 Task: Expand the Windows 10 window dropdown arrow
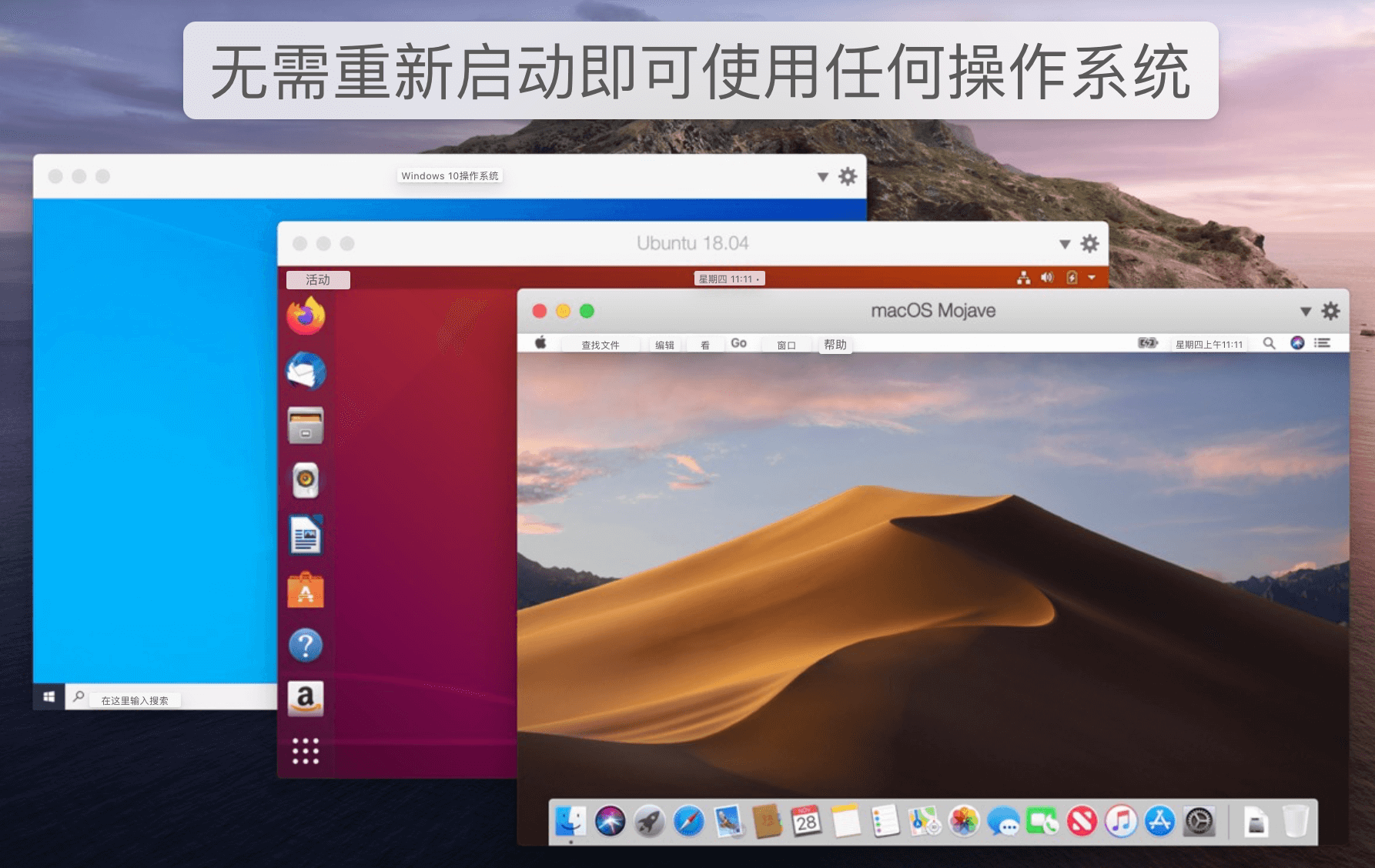tap(822, 177)
